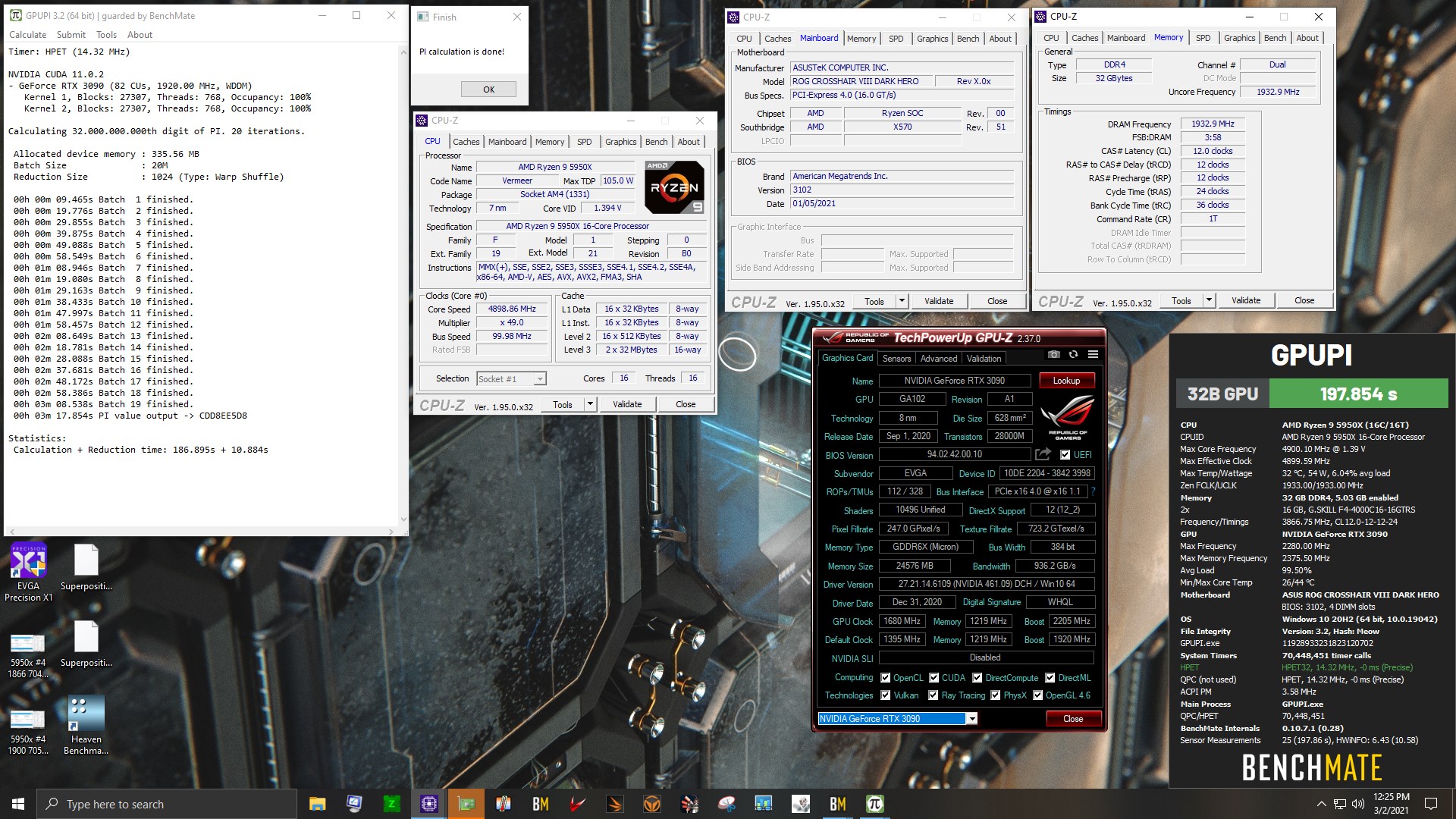The image size is (1456, 819).
Task: Toggle the Ray Tracing checkbox
Action: pos(934,695)
